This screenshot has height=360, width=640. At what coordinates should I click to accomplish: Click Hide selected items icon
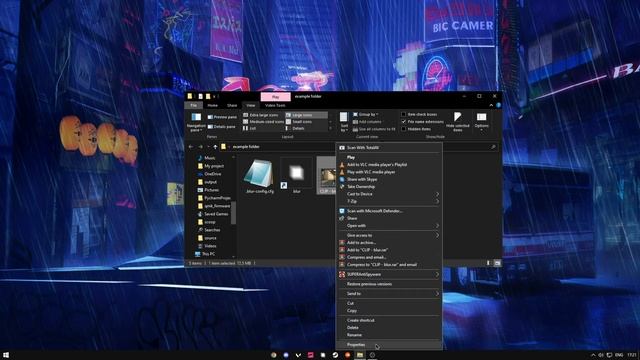point(458,122)
